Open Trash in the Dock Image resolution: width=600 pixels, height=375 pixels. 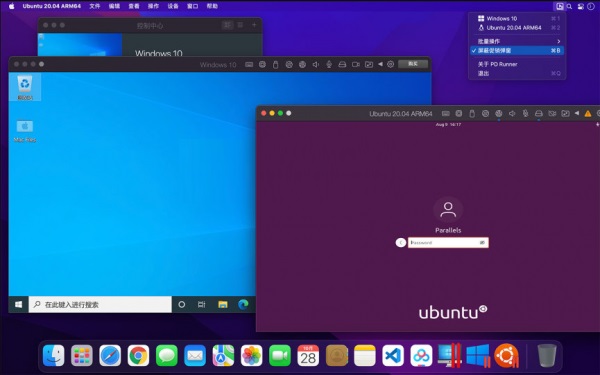pyautogui.click(x=547, y=355)
